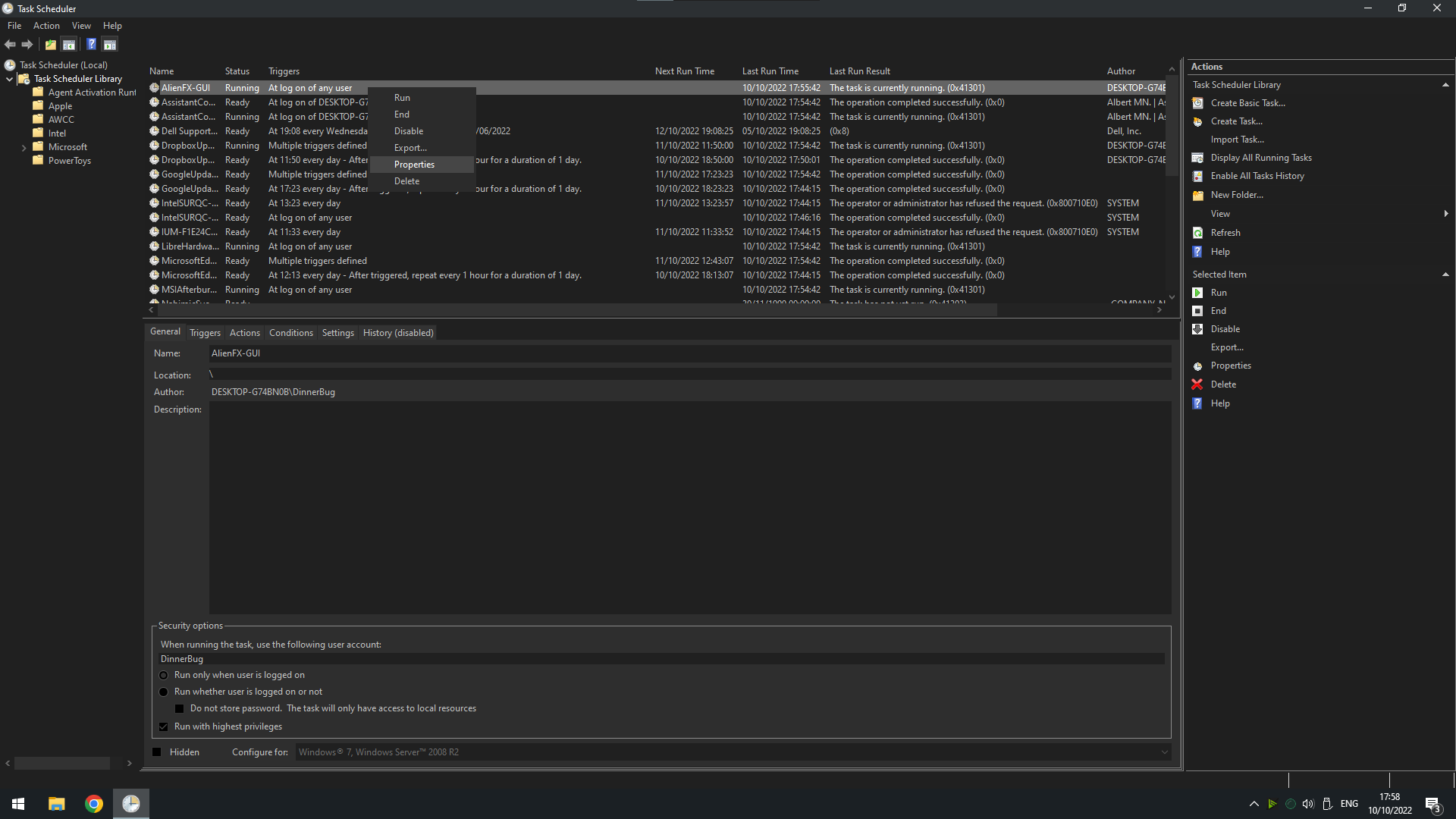Open the Task Scheduler taskbar icon
Viewport: 1456px width, 819px height.
pyautogui.click(x=130, y=803)
